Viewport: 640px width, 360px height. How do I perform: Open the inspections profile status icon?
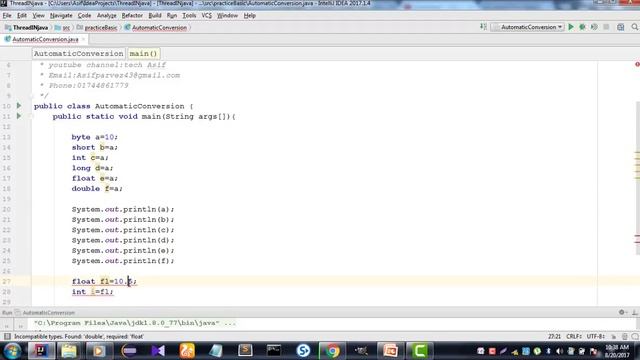pos(624,336)
